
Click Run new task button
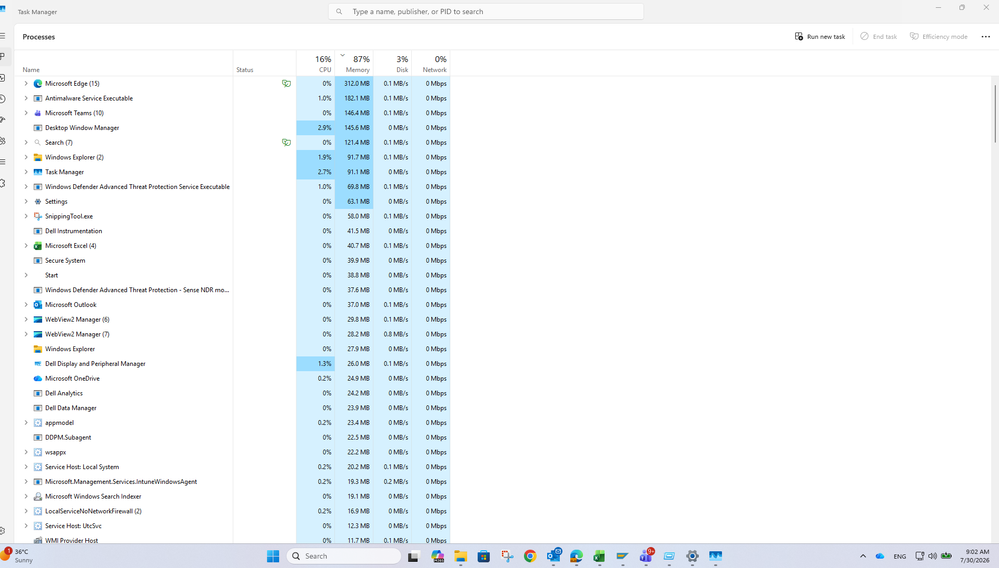coord(819,36)
